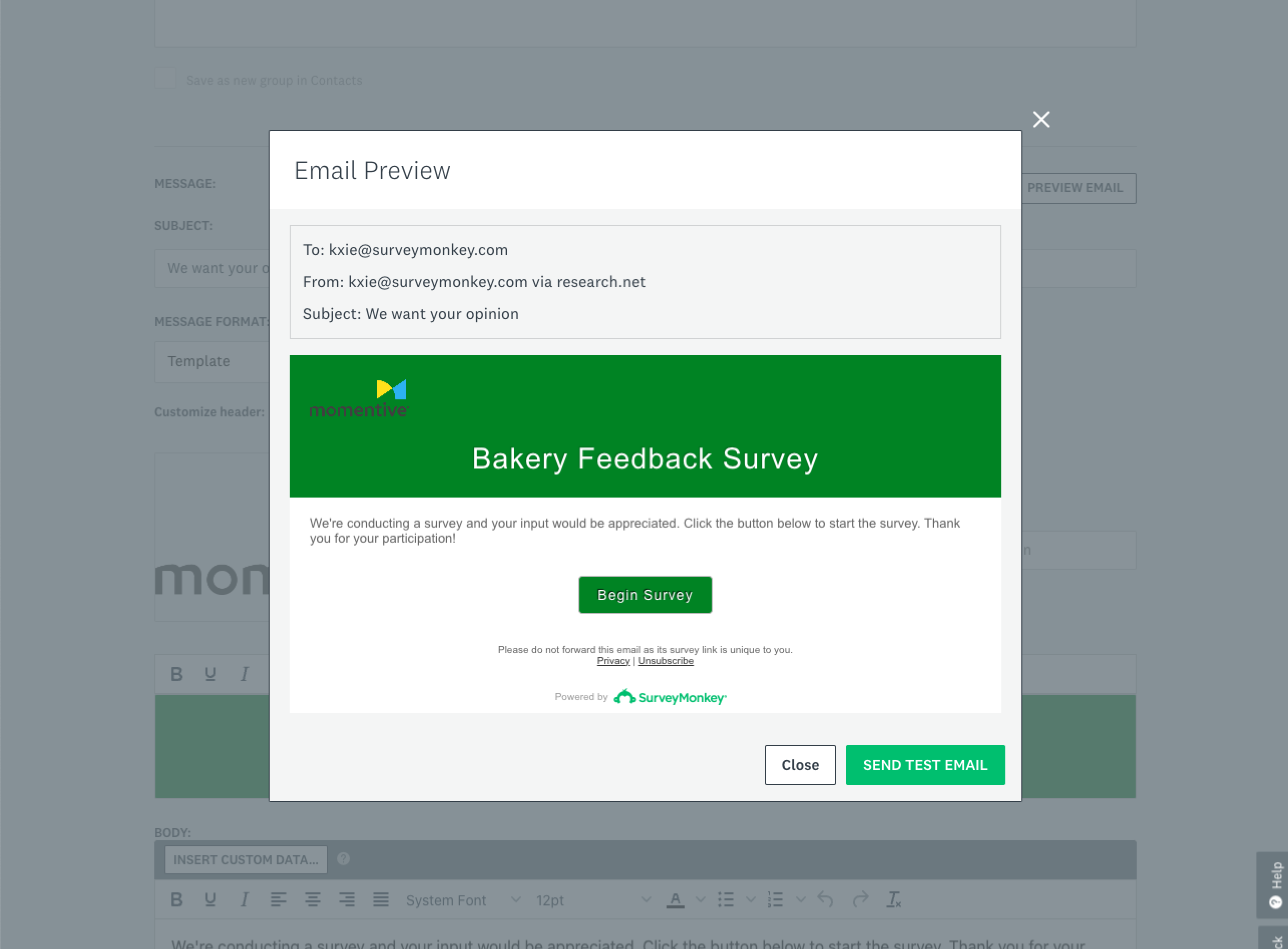Viewport: 1288px width, 949px height.
Task: Click the text color A icon
Action: click(675, 899)
